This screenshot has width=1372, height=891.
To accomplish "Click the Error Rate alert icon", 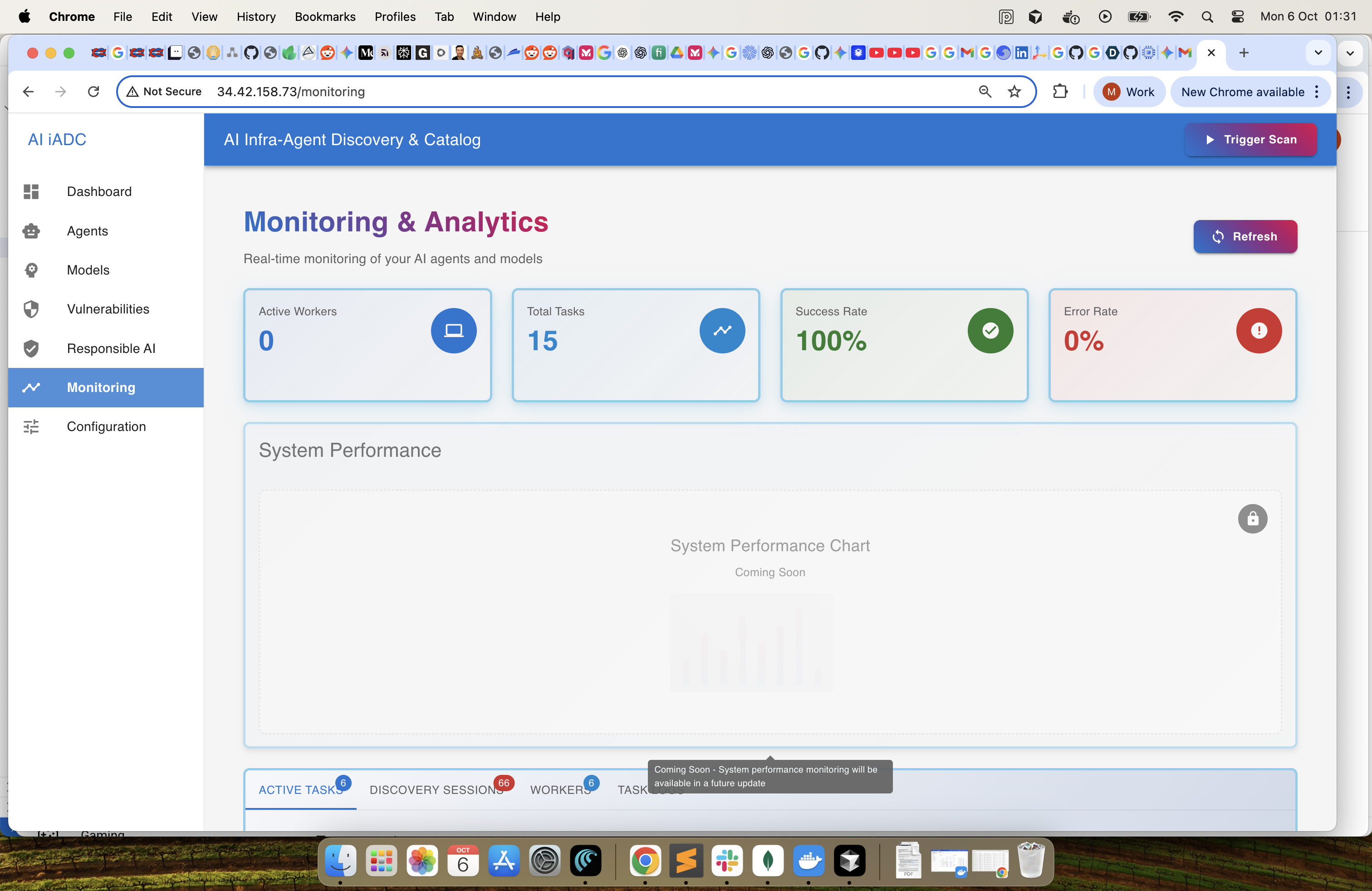I will coord(1259,330).
